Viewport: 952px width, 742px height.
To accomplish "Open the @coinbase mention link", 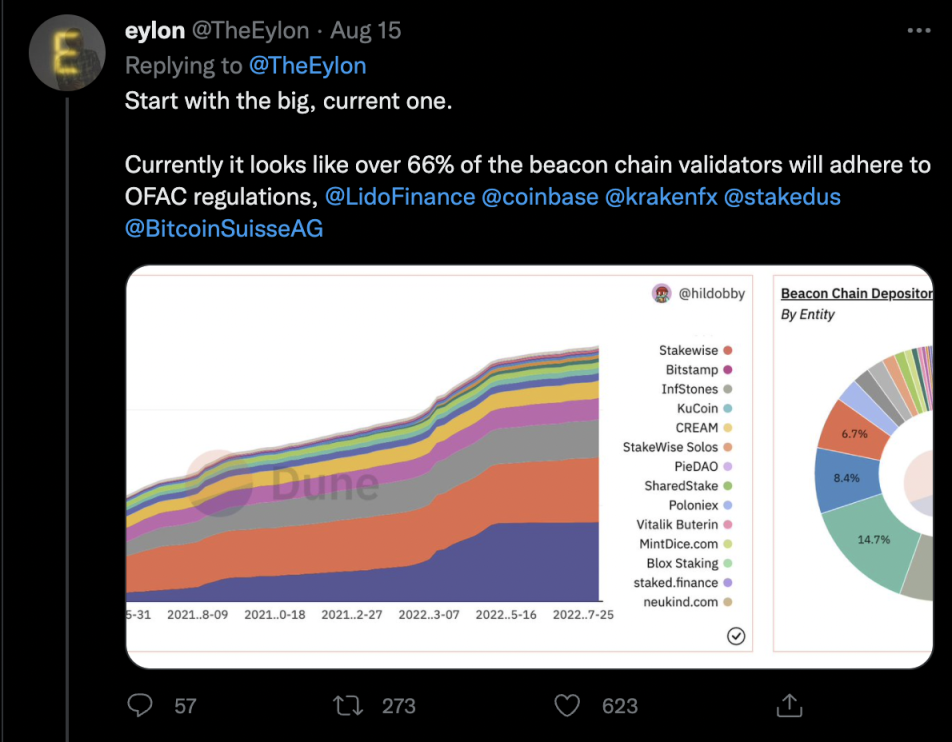I will coord(540,197).
